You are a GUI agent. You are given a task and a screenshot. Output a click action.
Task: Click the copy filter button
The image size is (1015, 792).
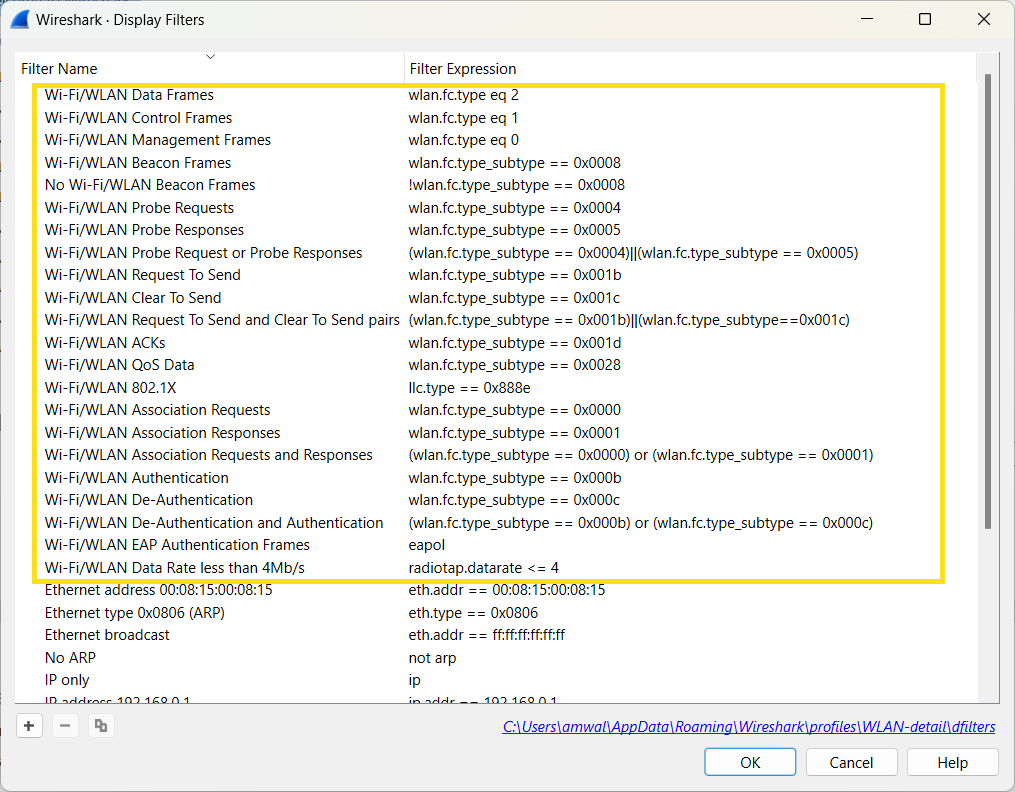pos(100,726)
